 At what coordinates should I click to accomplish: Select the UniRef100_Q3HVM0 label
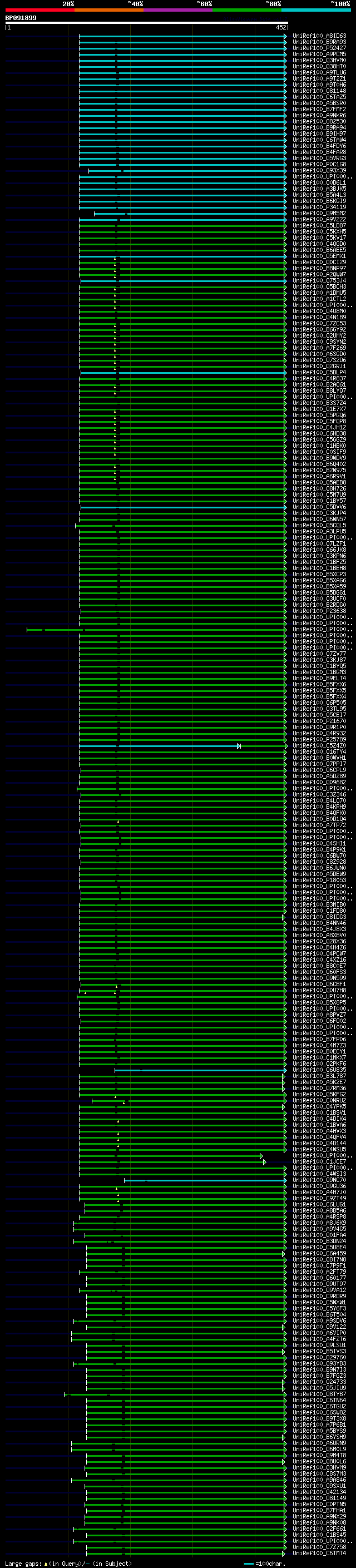319,60
